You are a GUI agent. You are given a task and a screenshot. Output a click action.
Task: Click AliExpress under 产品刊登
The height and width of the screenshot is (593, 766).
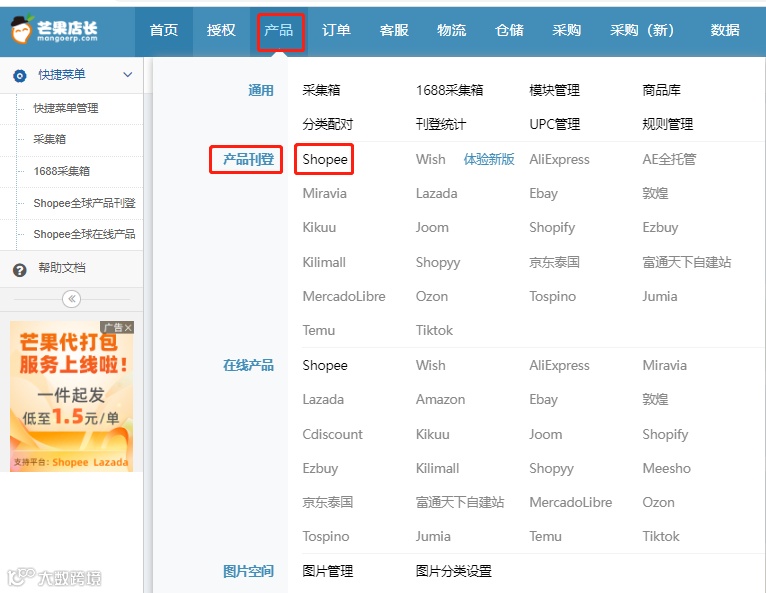pos(559,160)
